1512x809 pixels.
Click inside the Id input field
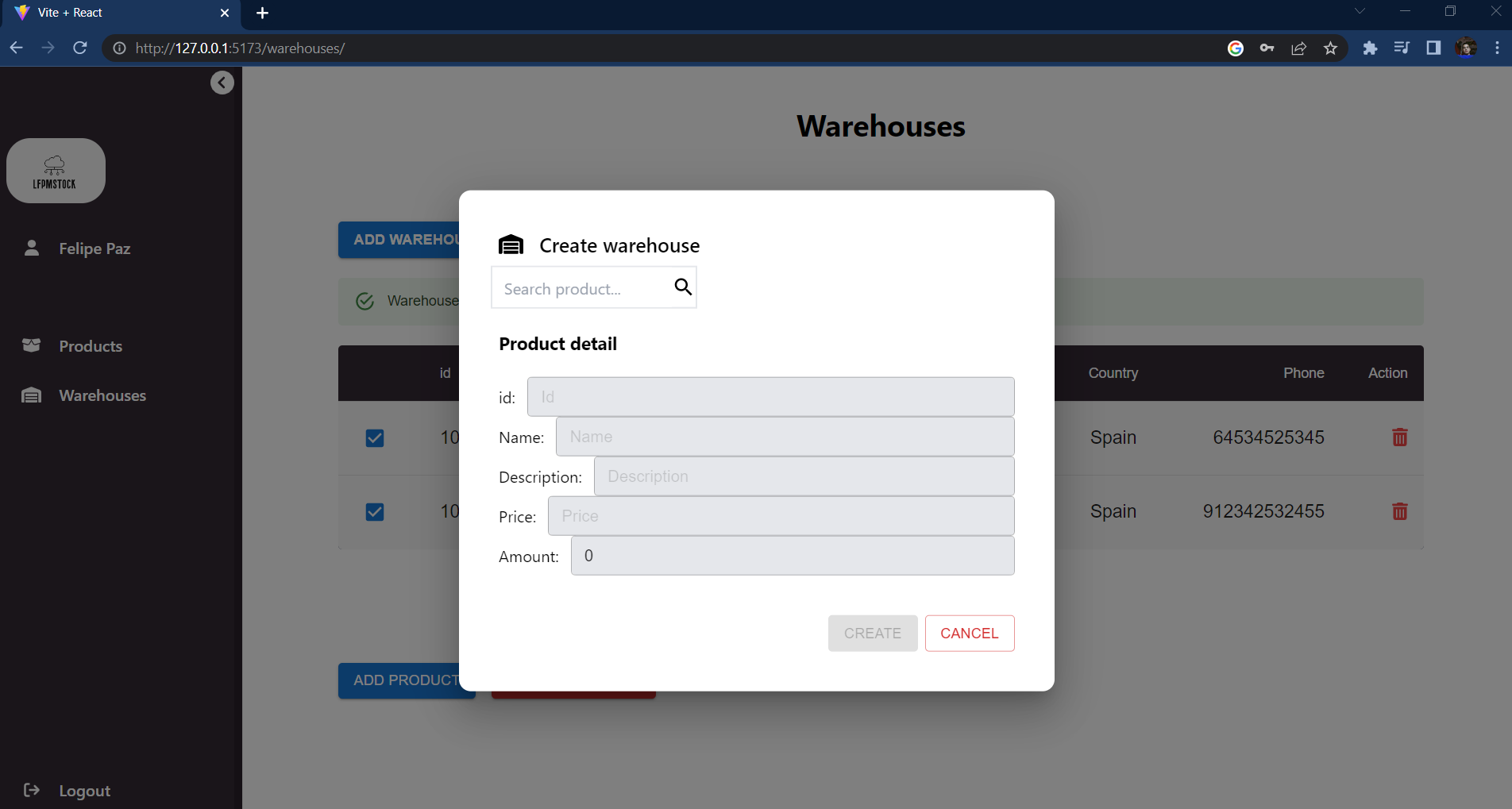(769, 396)
